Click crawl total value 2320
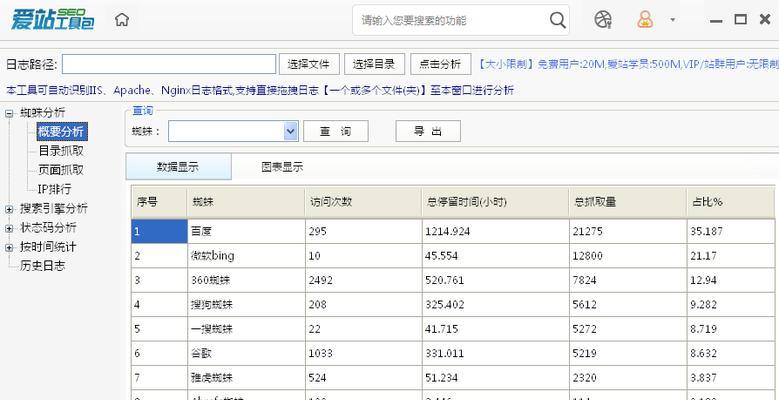Viewport: 779px width, 400px height. pyautogui.click(x=628, y=378)
